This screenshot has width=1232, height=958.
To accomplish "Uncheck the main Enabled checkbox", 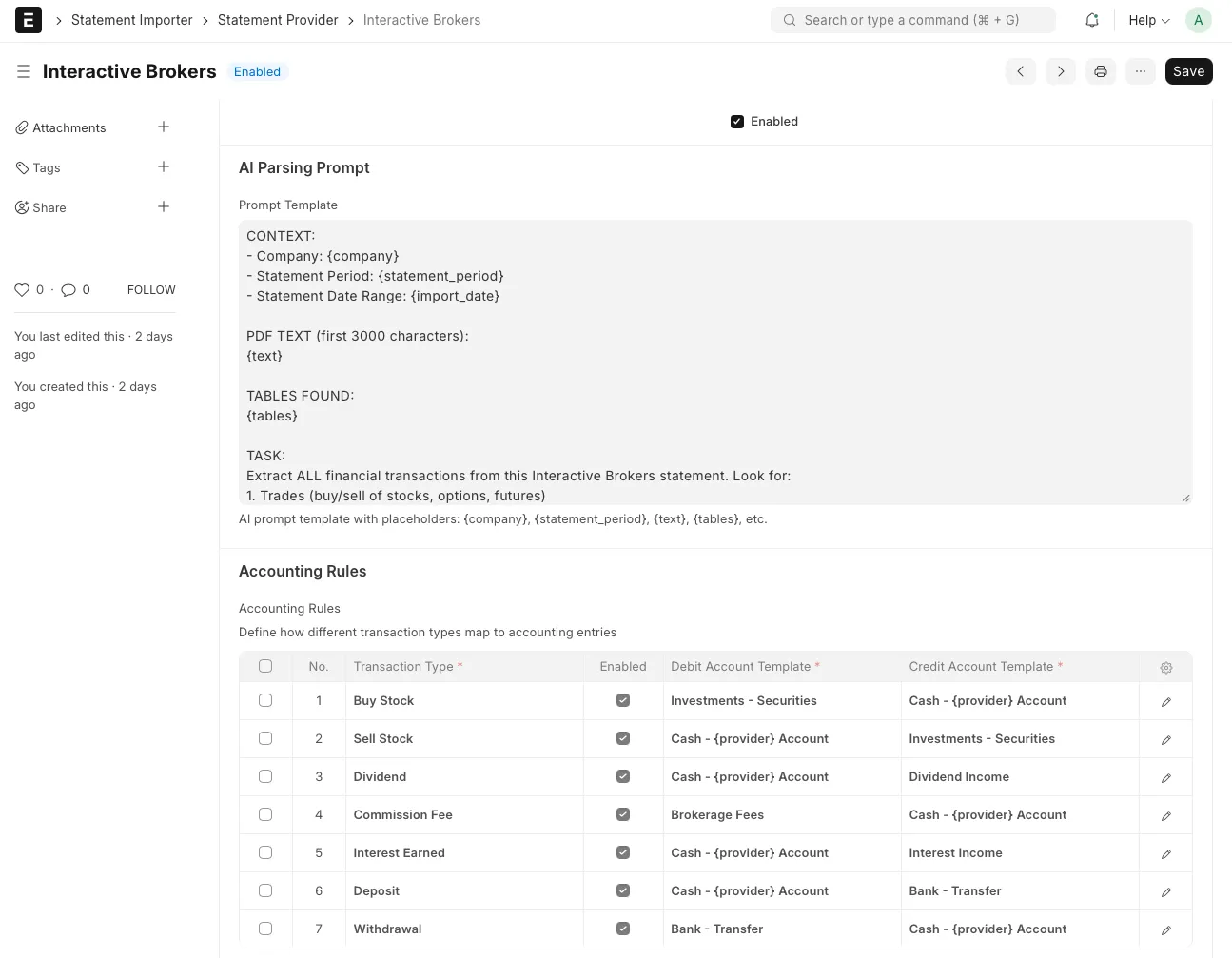I will point(737,122).
